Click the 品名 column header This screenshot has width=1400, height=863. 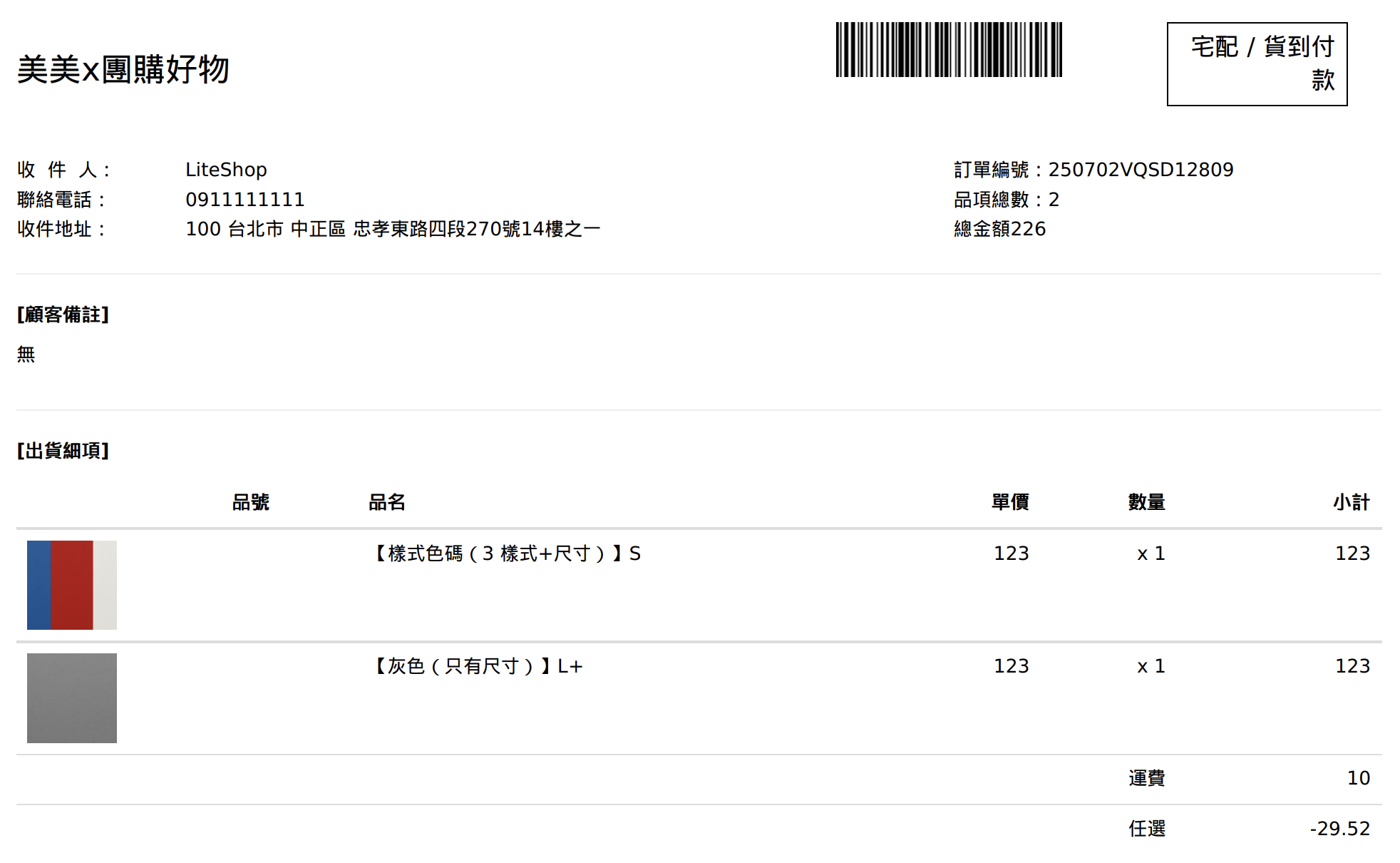[386, 502]
